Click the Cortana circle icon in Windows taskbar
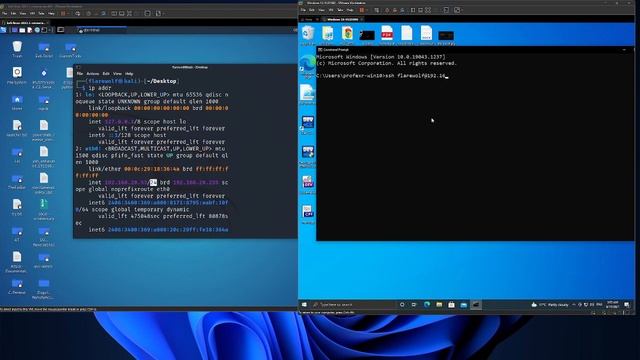Image resolution: width=640 pixels, height=360 pixels. coord(402,305)
